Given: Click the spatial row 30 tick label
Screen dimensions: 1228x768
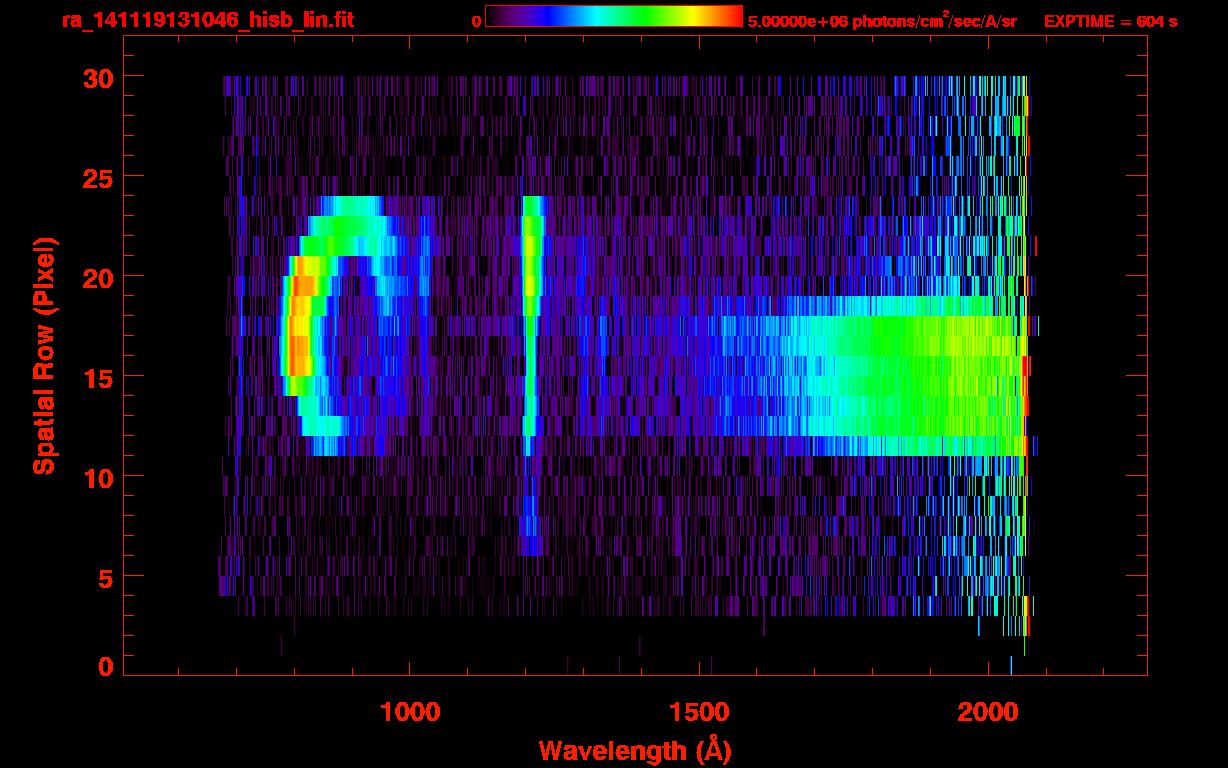Looking at the screenshot, I should (x=97, y=77).
